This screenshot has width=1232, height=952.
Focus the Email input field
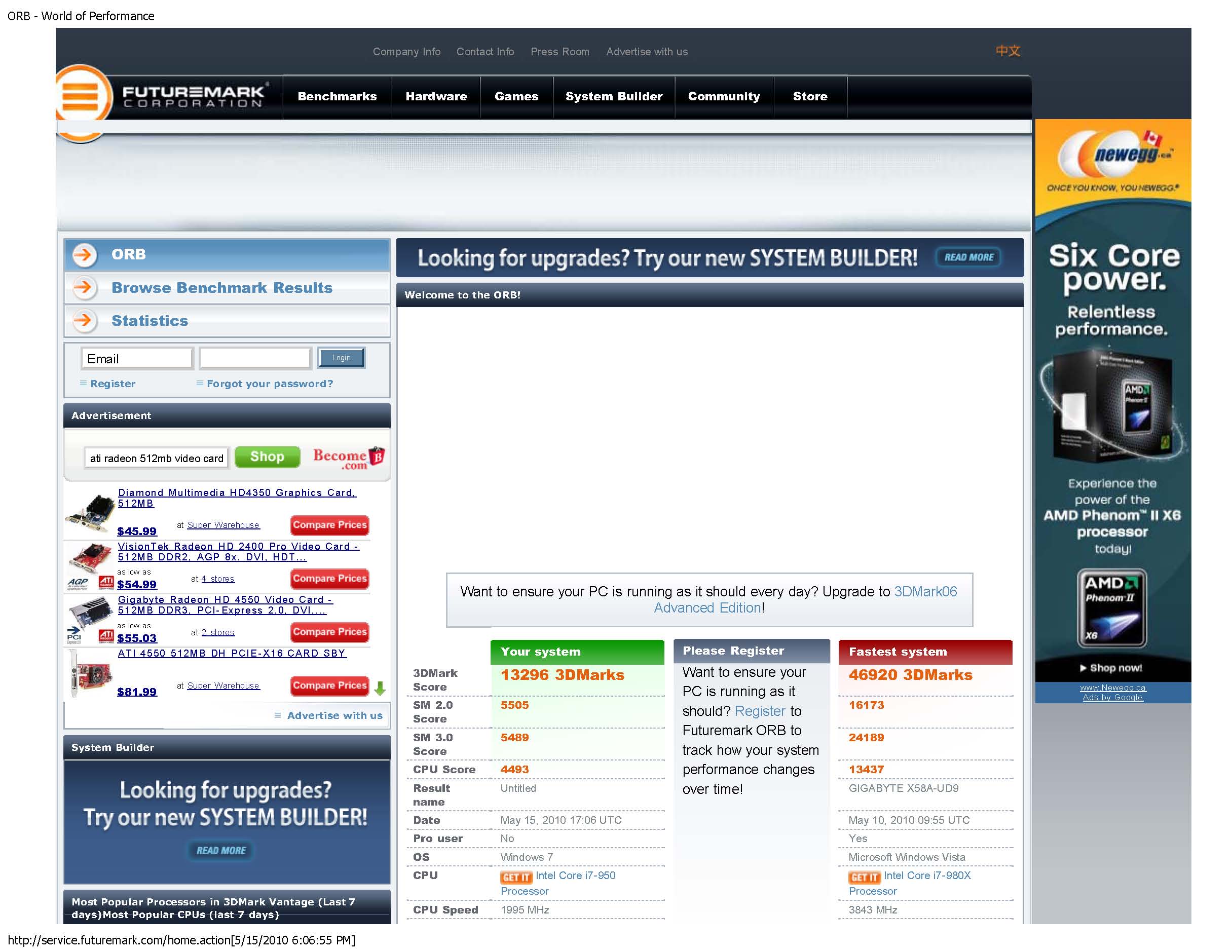[137, 359]
